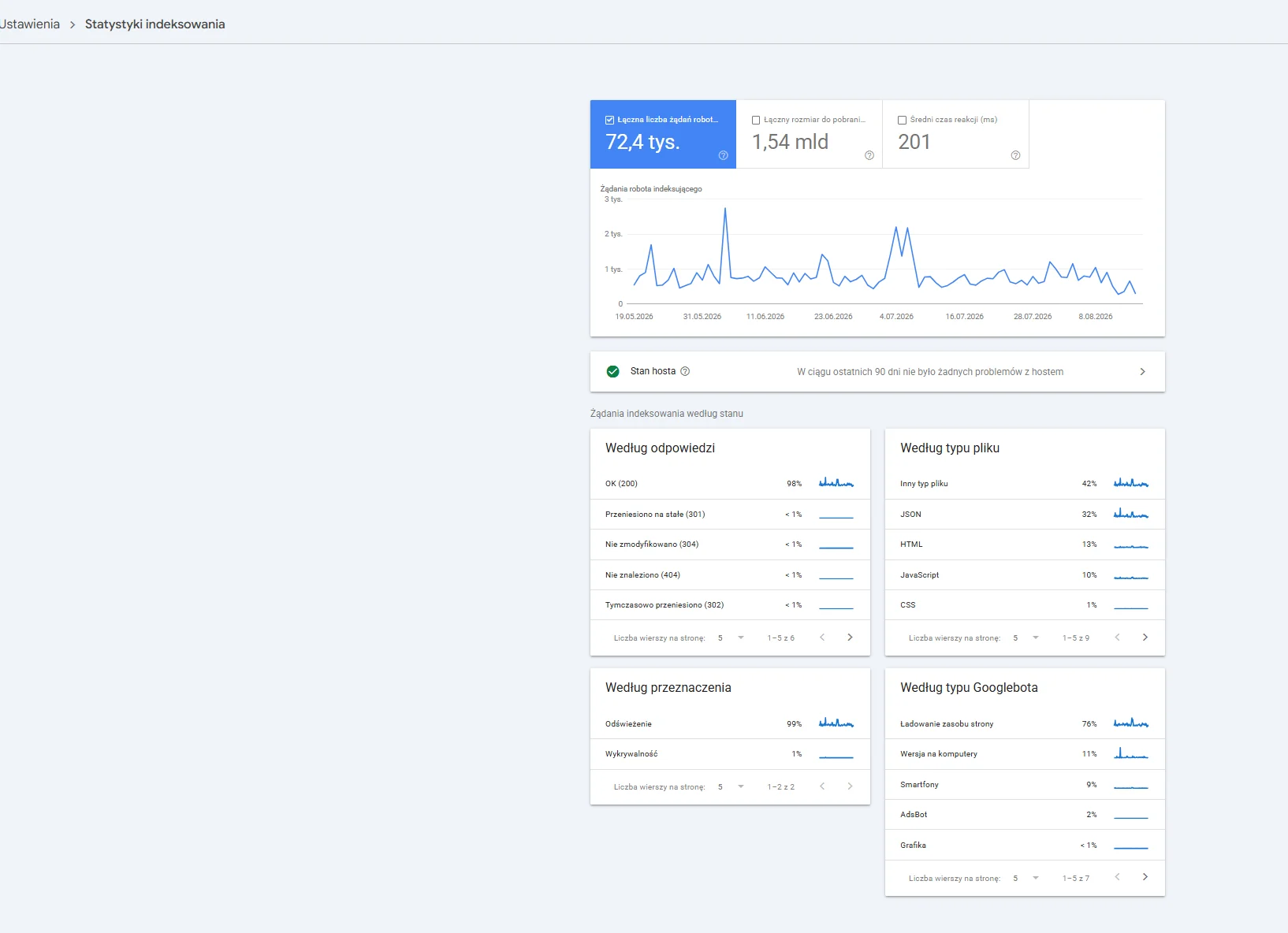This screenshot has width=1288, height=933.
Task: Click peak point in crawl requests chart
Action: pyautogui.click(x=725, y=209)
